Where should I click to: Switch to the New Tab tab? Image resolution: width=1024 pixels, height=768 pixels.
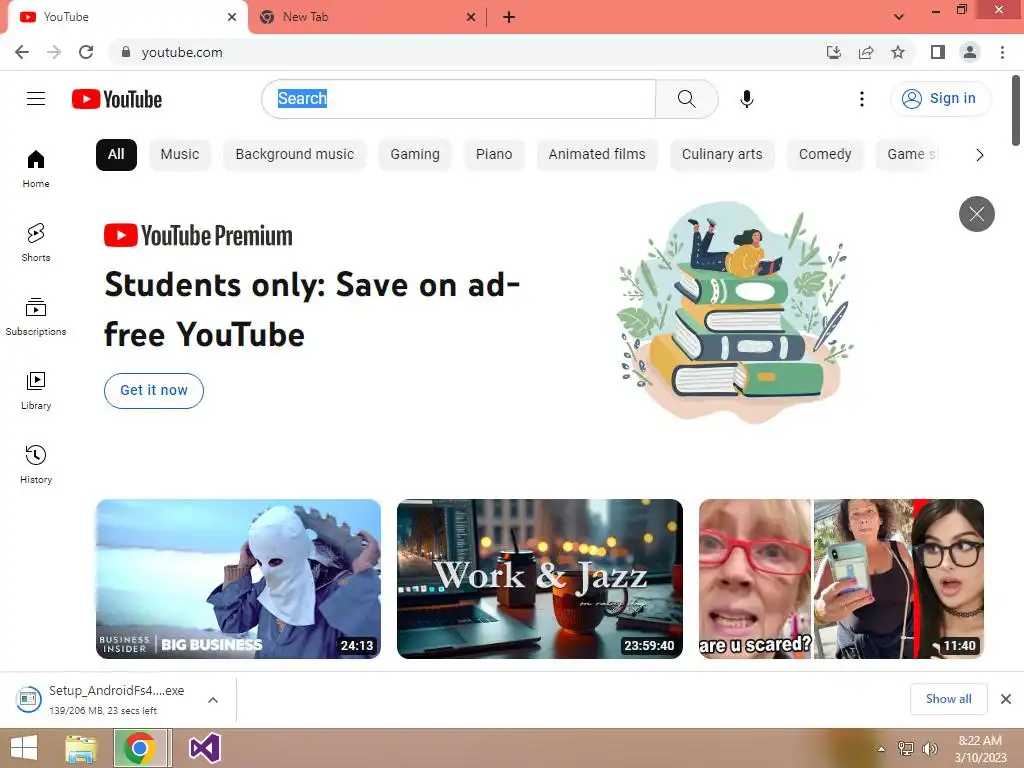pos(368,17)
